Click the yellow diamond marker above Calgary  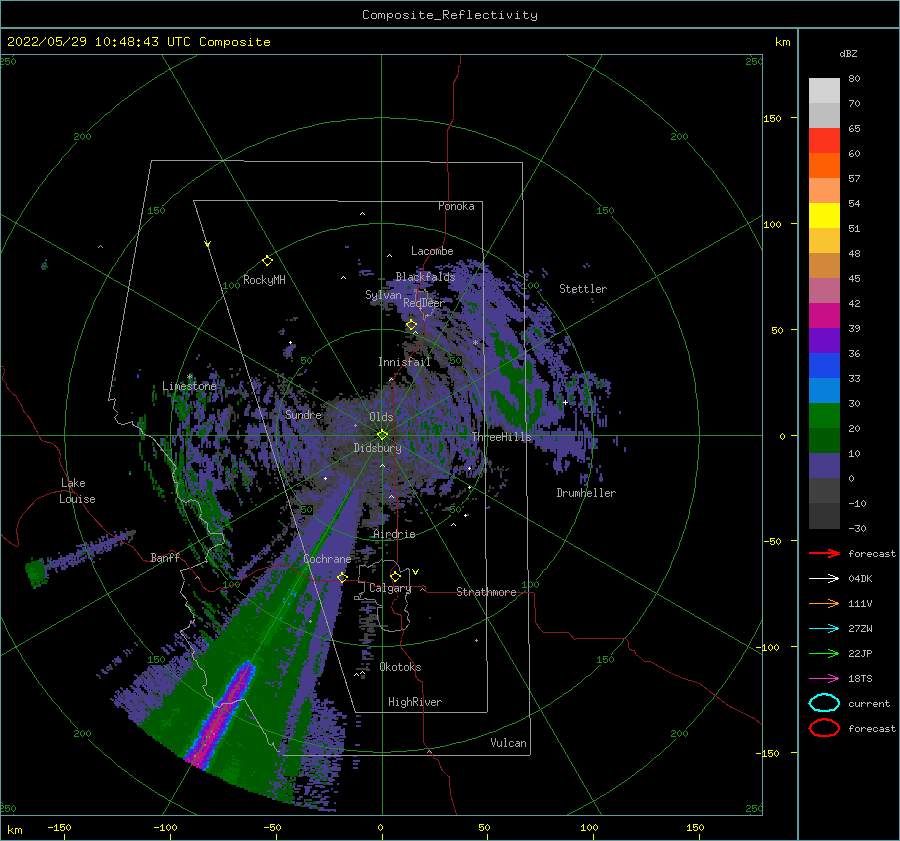[395, 576]
